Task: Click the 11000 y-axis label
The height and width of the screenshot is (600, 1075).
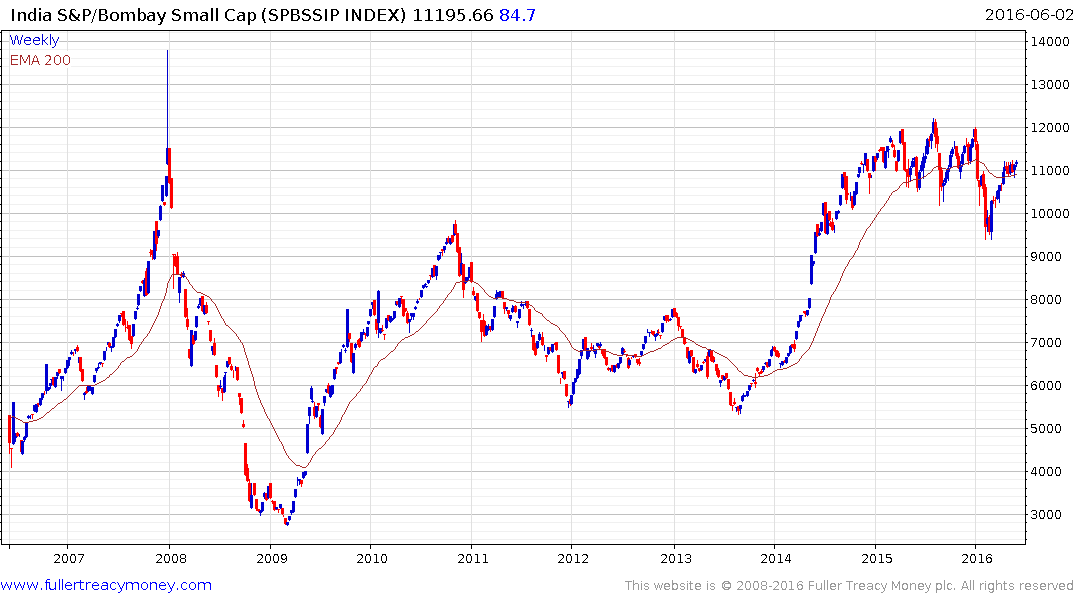Action: coord(1050,171)
